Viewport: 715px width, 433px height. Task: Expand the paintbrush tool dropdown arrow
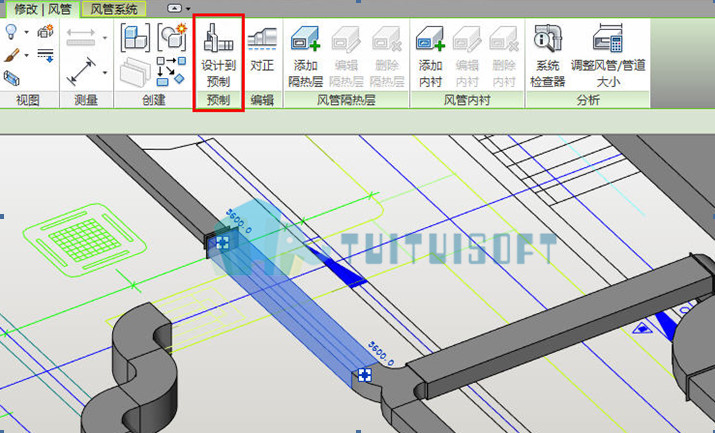tap(26, 56)
